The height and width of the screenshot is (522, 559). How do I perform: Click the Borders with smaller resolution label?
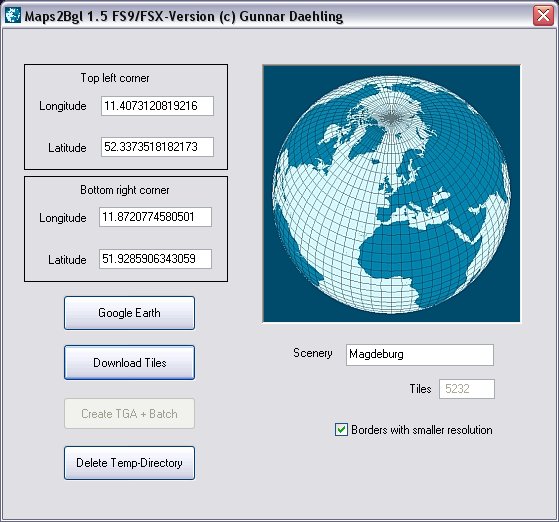(x=422, y=430)
